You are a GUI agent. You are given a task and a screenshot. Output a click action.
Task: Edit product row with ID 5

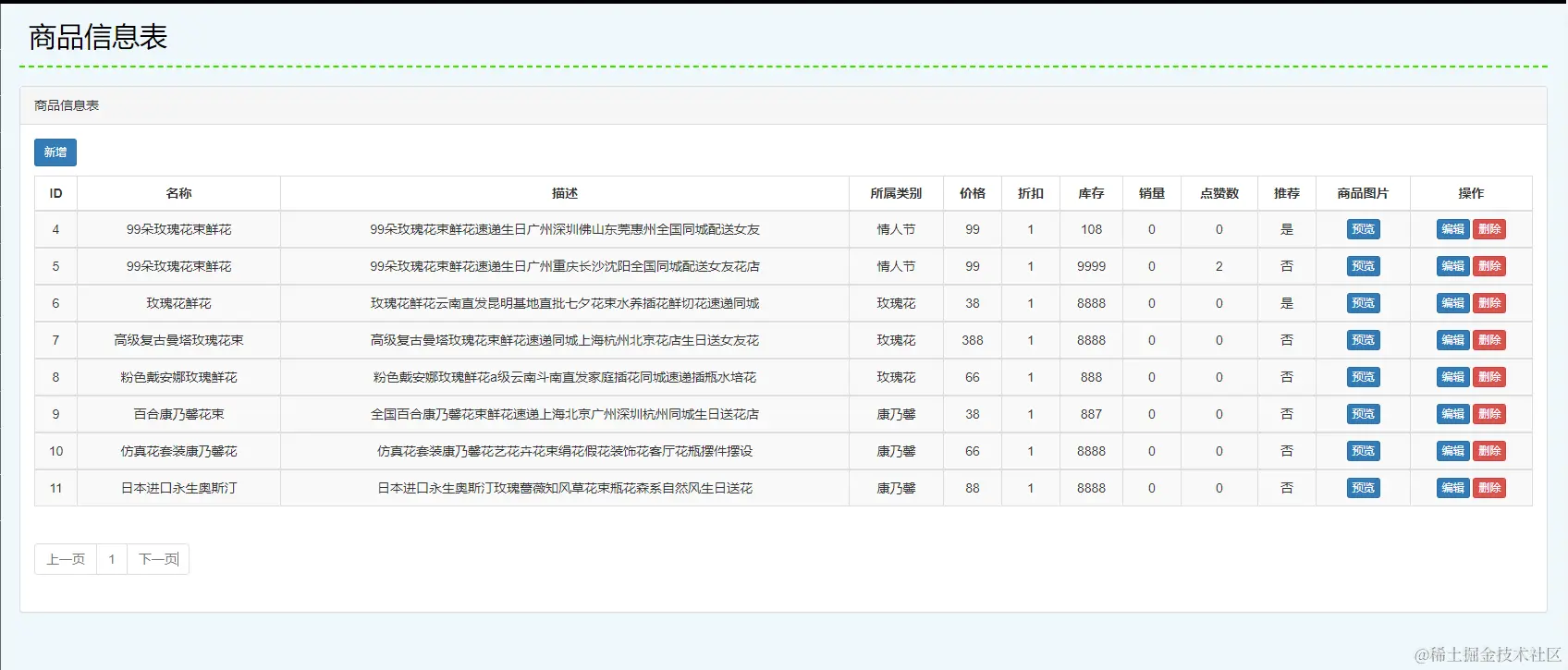[1452, 266]
